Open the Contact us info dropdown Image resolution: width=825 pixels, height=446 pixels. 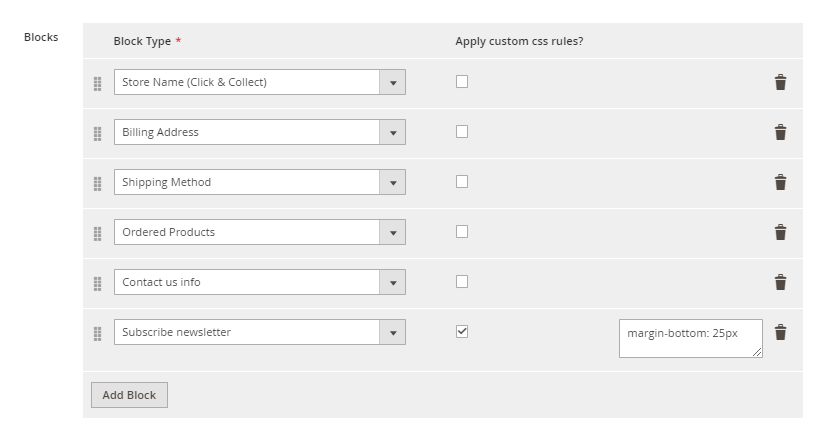click(259, 282)
